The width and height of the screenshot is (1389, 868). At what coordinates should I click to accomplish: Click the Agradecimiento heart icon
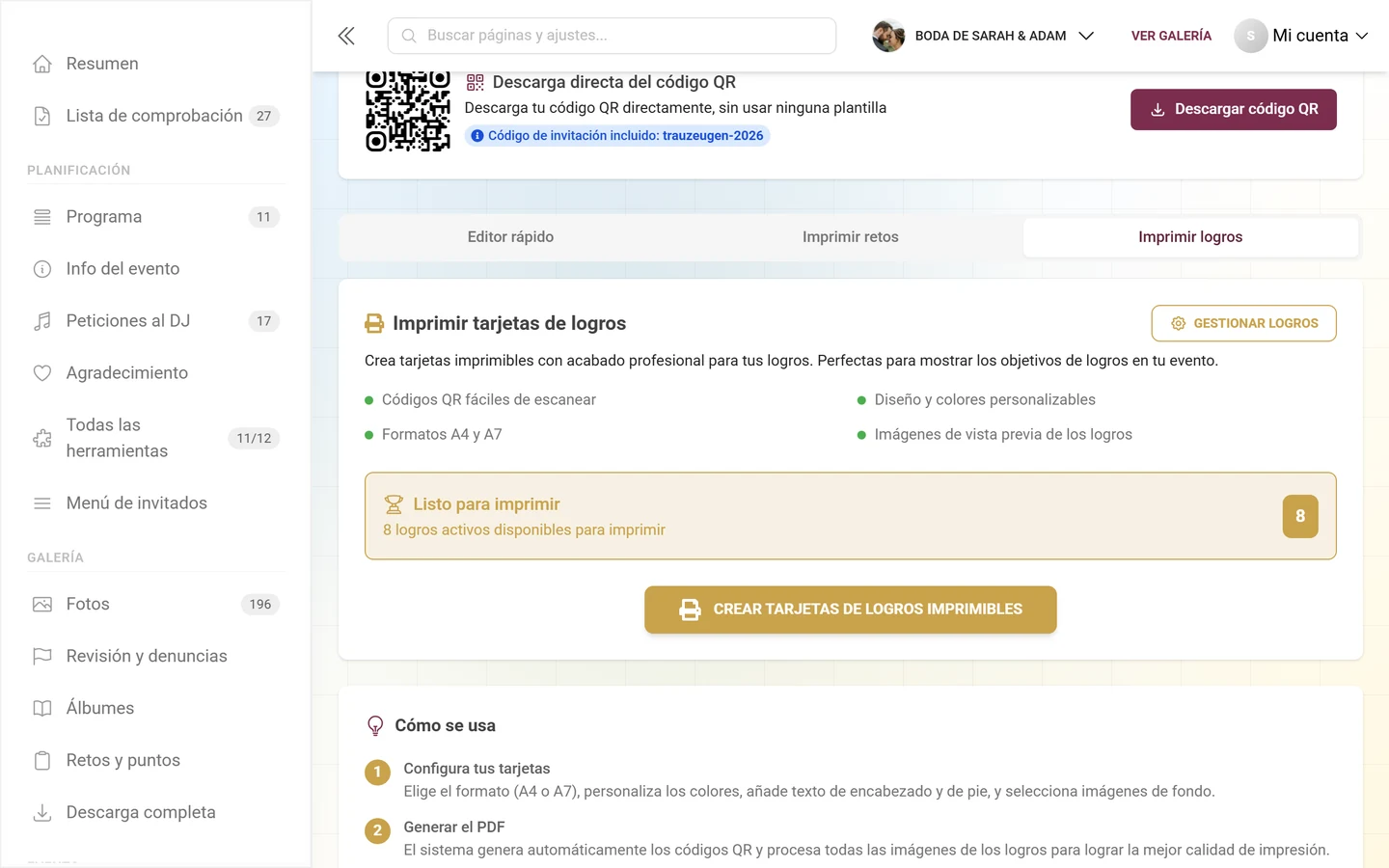[42, 373]
